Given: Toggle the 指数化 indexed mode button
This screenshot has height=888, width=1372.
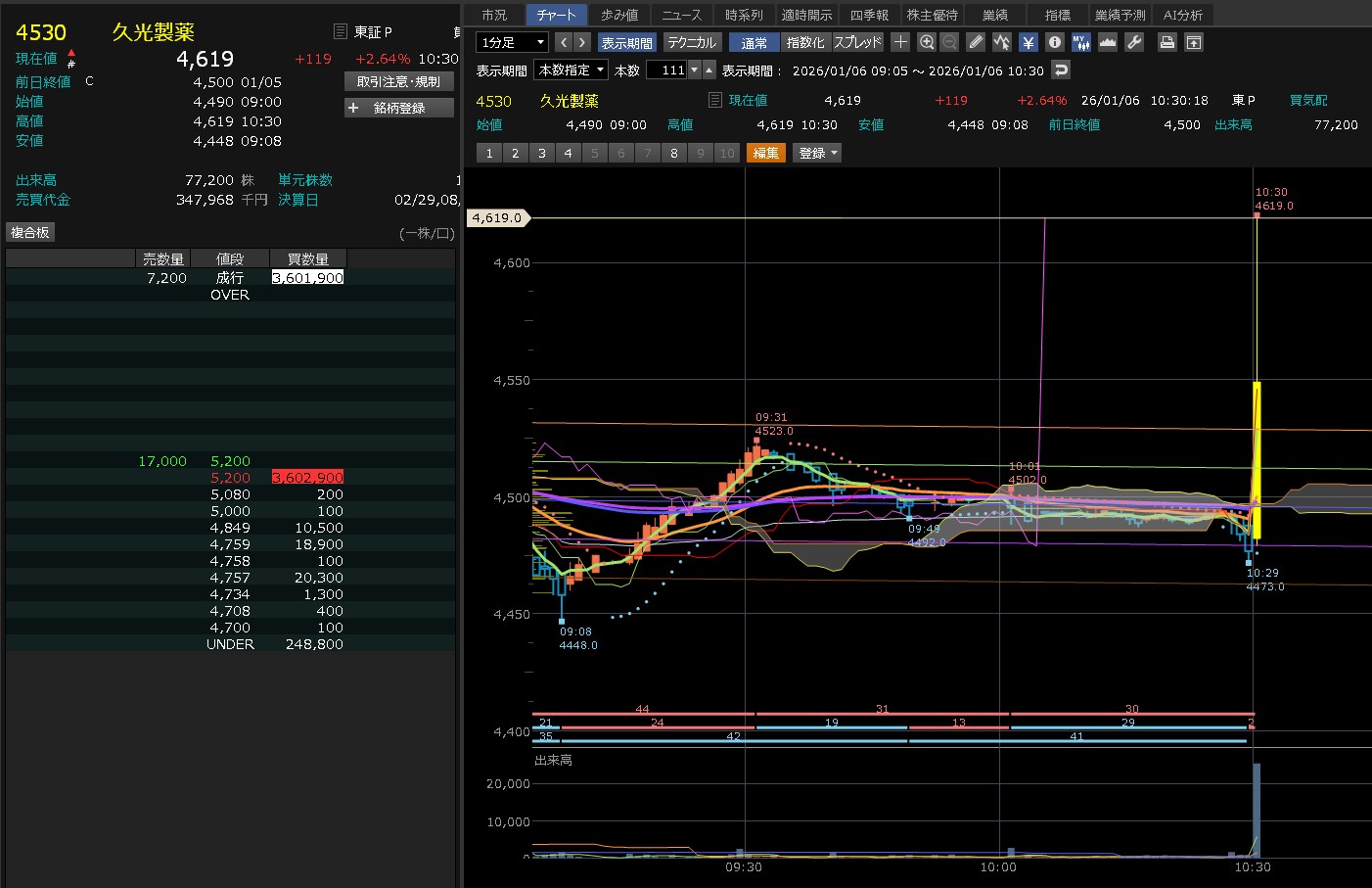Looking at the screenshot, I should tap(805, 42).
